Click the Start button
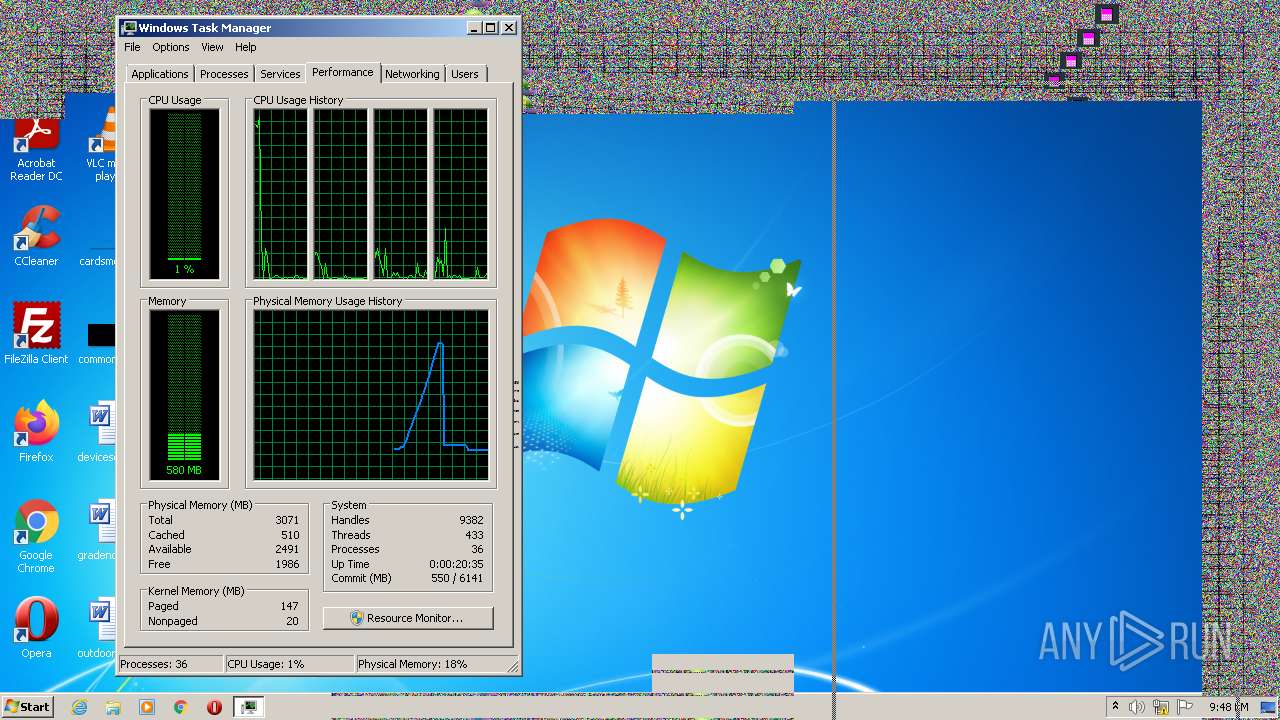This screenshot has width=1280, height=720. 27,707
